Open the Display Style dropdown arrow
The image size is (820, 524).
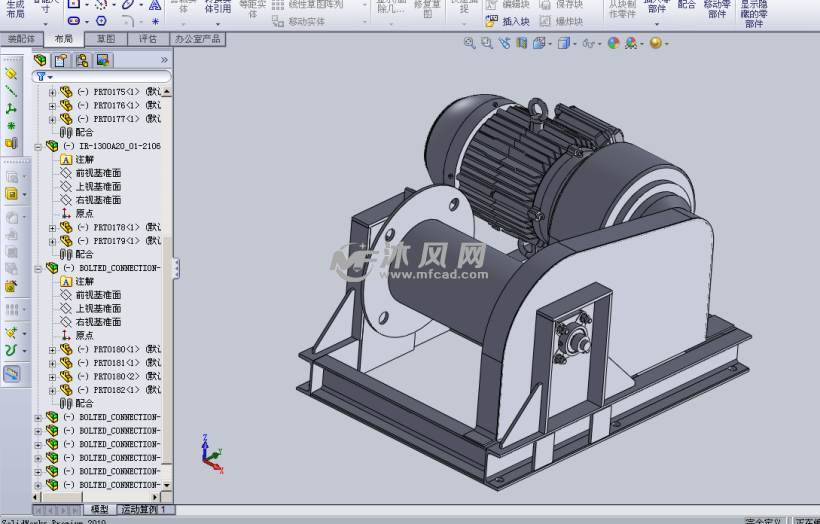click(x=575, y=44)
